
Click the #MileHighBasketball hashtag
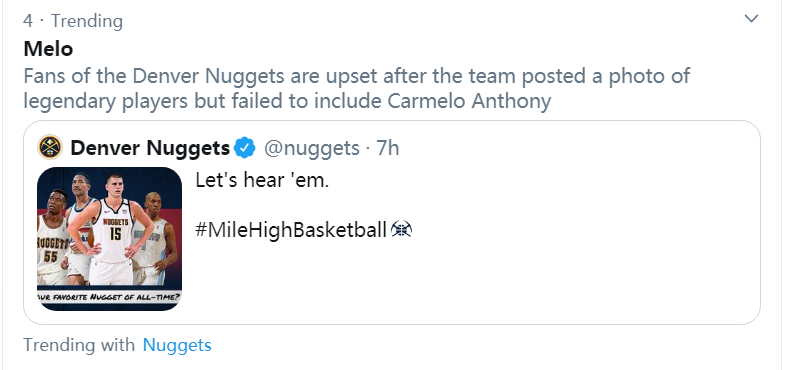[291, 230]
